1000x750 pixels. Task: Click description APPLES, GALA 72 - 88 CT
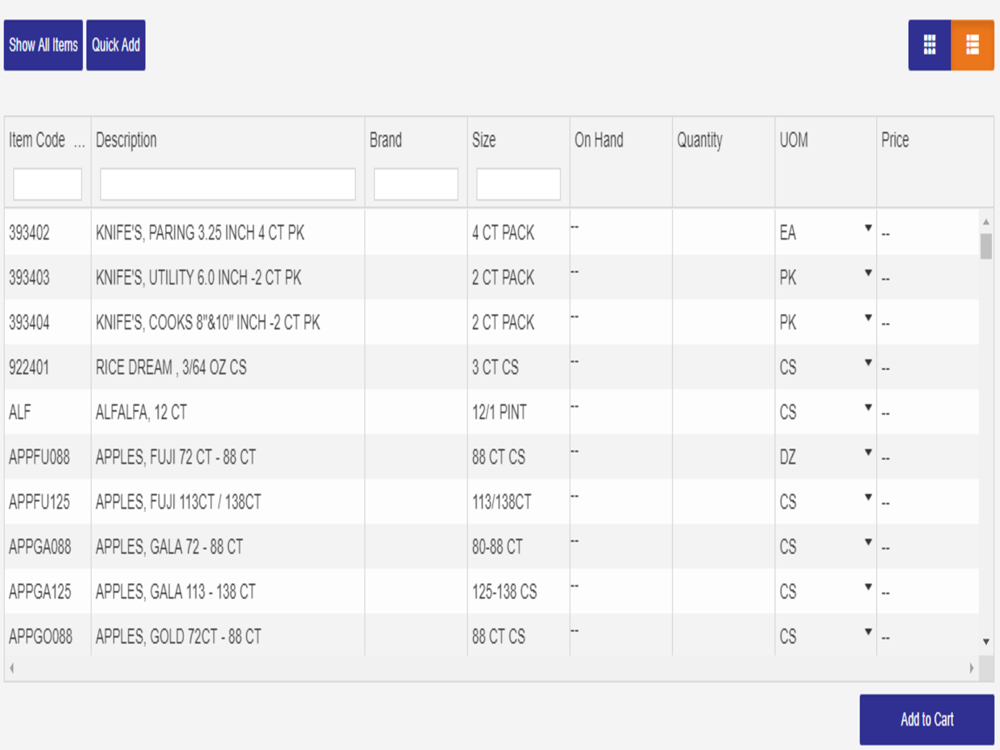coord(170,547)
